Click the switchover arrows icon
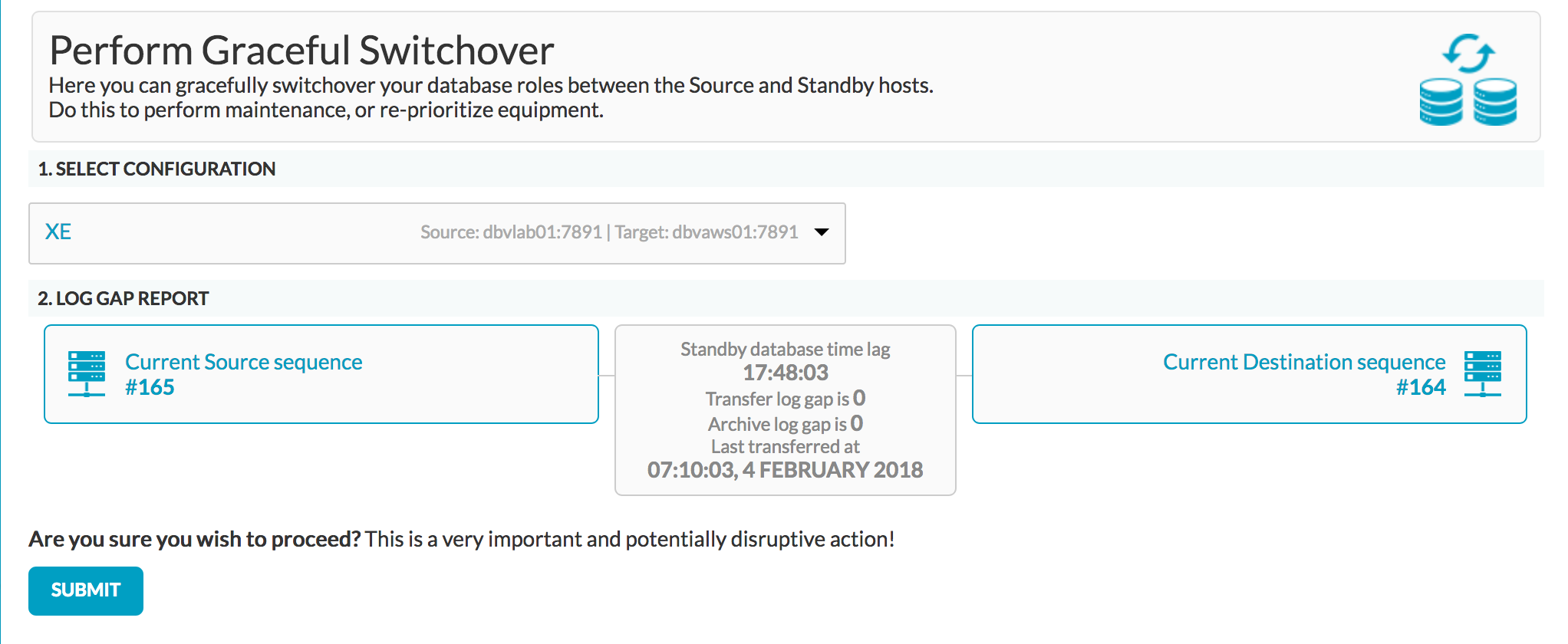The image size is (1568, 644). [x=1468, y=54]
